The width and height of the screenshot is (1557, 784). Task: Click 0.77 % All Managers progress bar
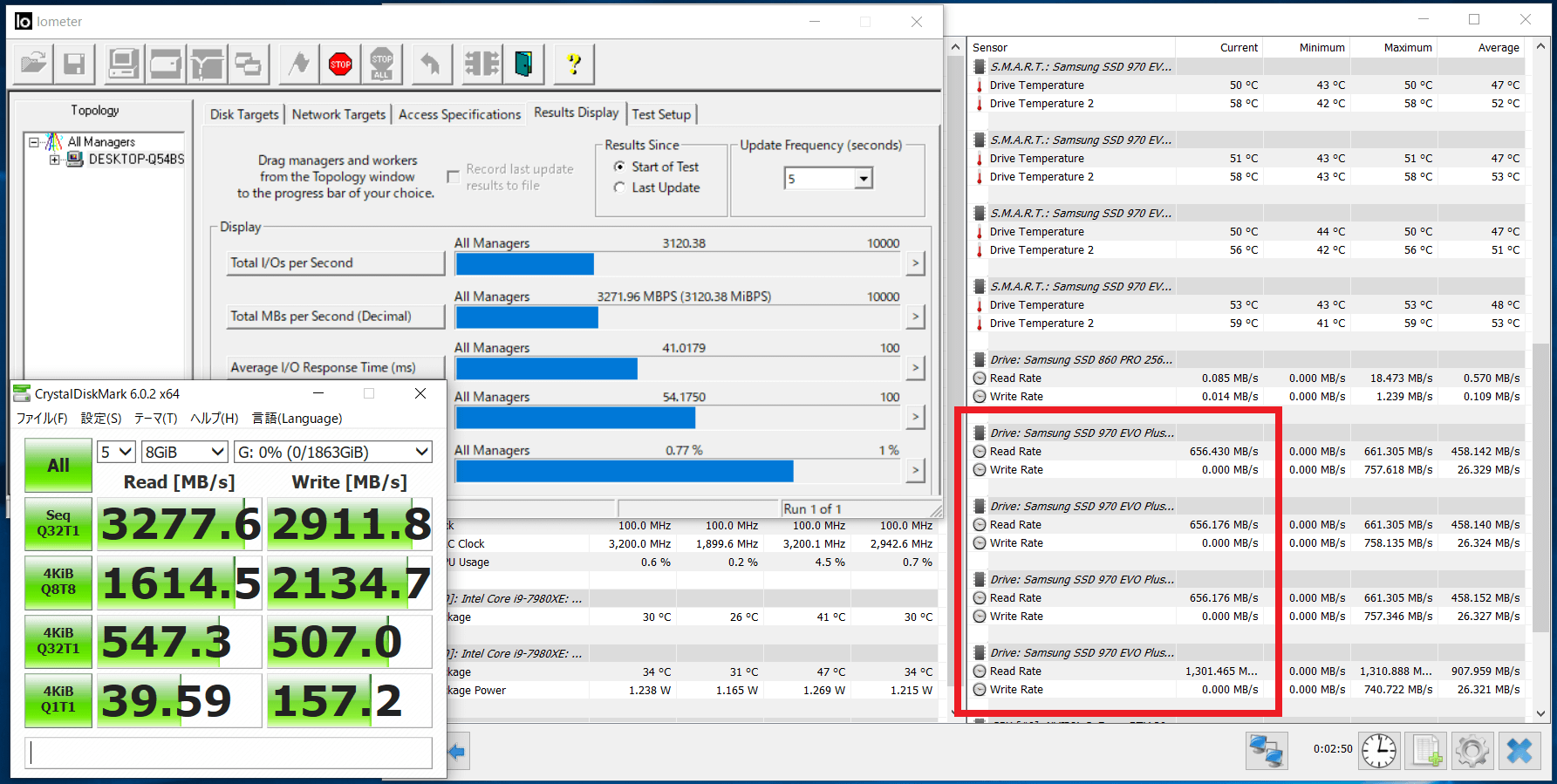click(678, 471)
